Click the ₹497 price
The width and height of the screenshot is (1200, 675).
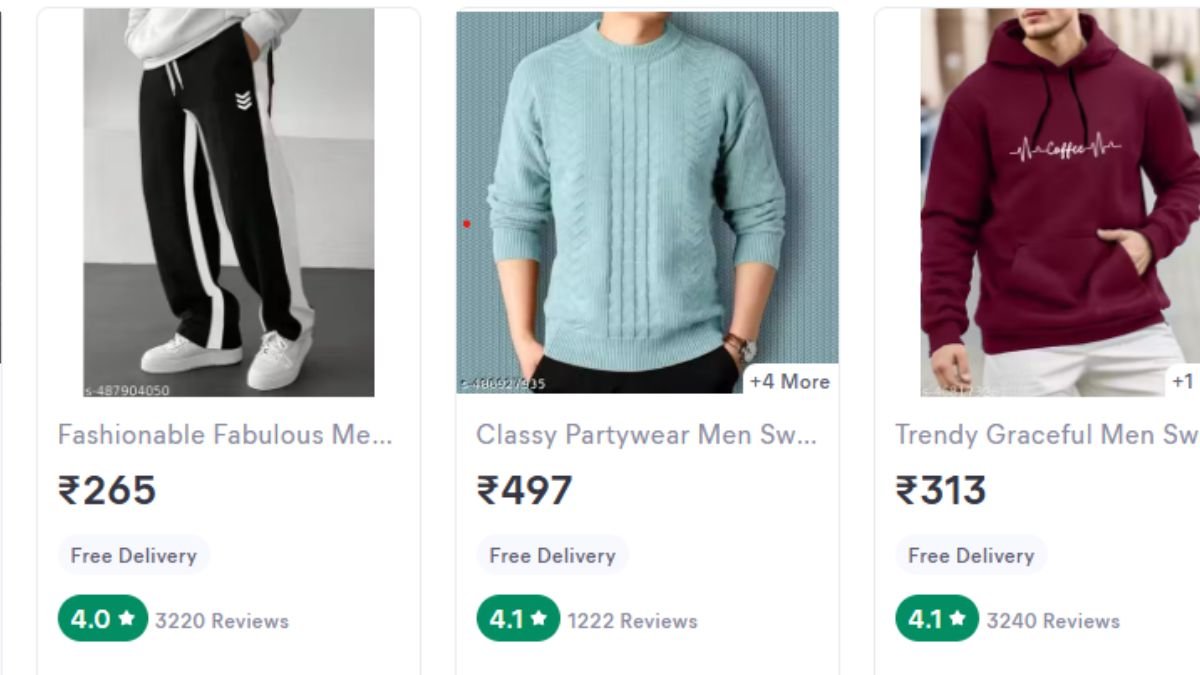click(524, 490)
